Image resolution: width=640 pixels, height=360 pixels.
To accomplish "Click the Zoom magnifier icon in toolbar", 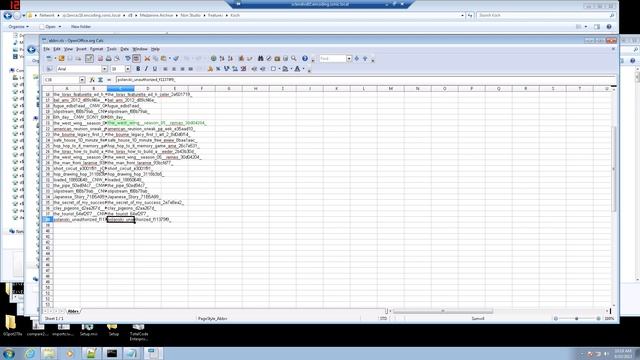I will click(294, 59).
